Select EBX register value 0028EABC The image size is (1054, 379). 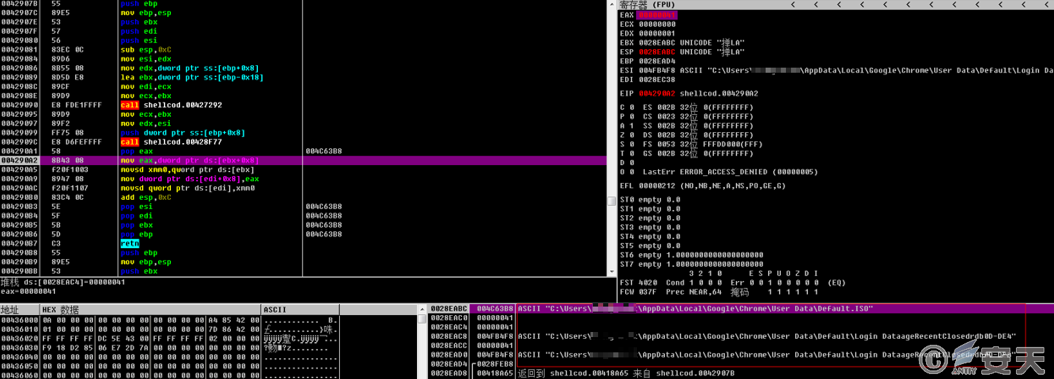(657, 42)
